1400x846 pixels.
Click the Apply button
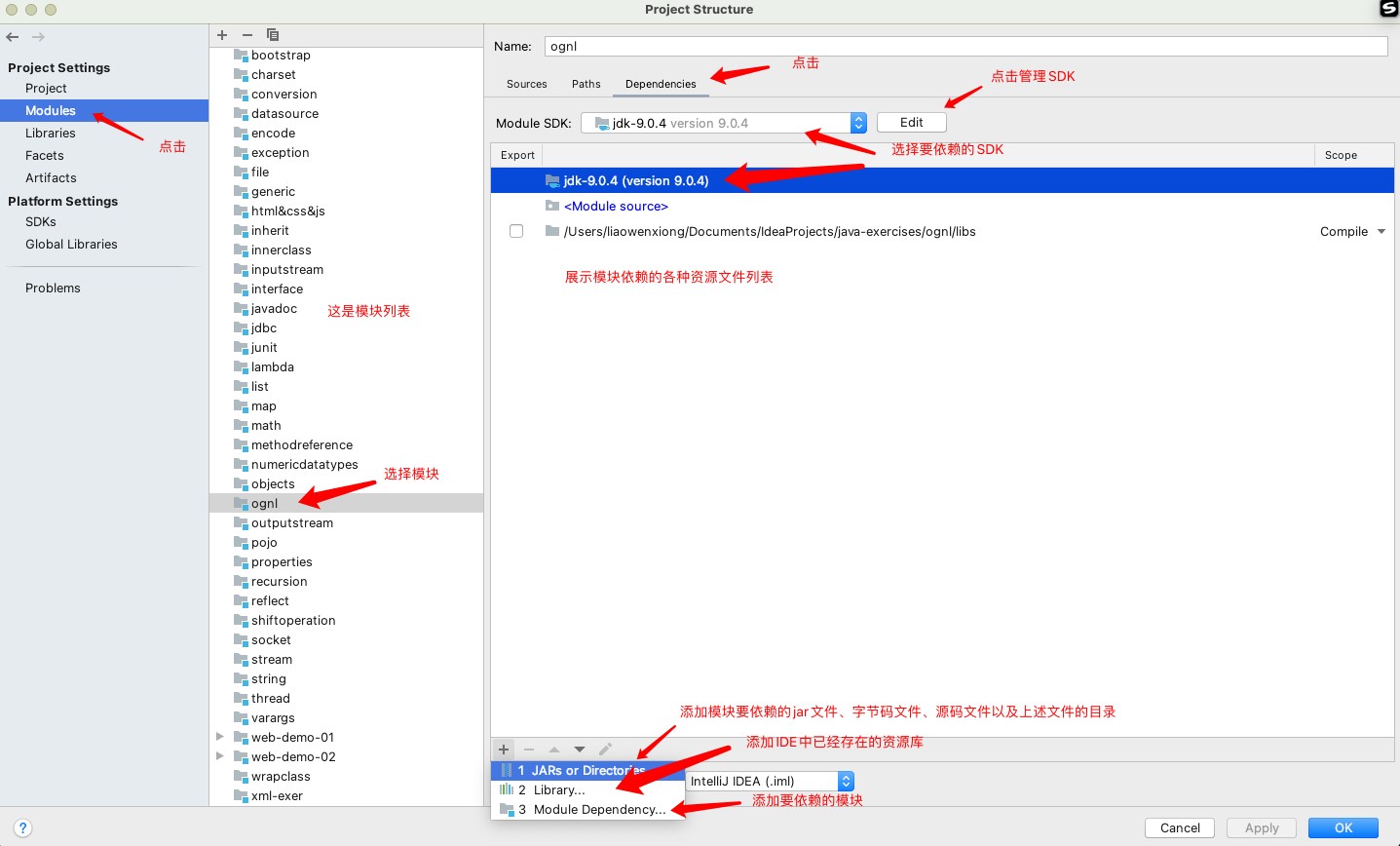point(1262,827)
